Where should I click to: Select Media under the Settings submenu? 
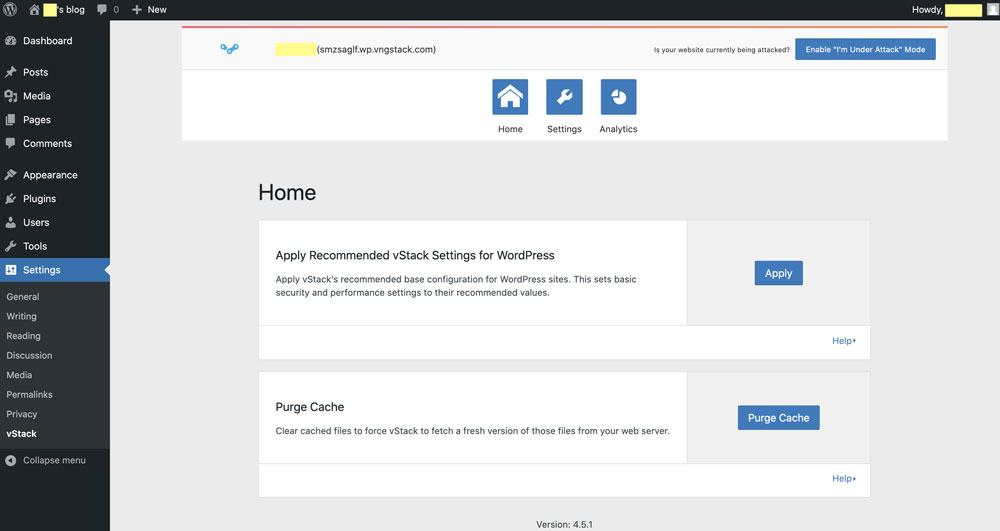[x=19, y=375]
